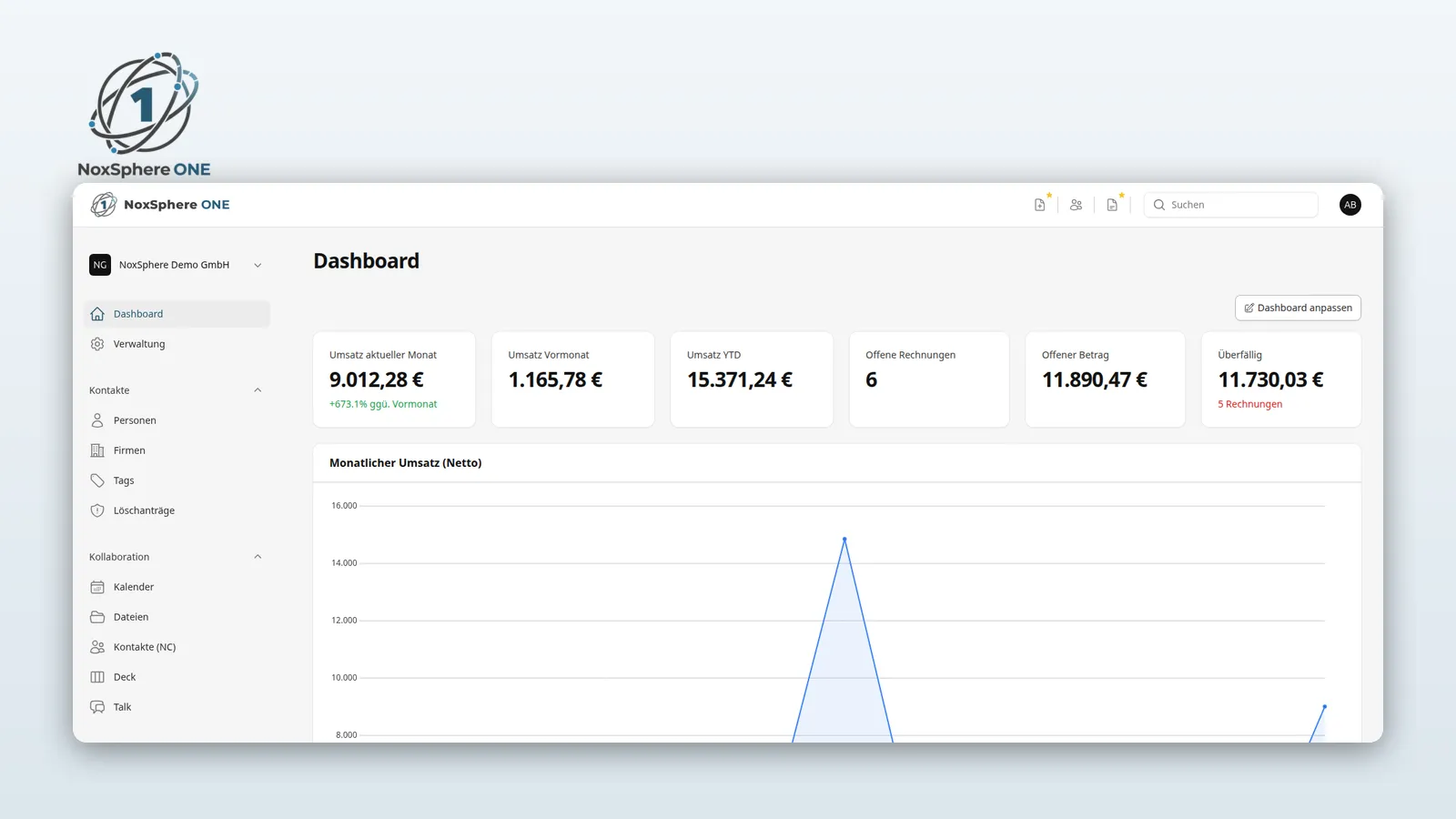
Task: Open Firmen in sidebar
Action: (x=177, y=450)
